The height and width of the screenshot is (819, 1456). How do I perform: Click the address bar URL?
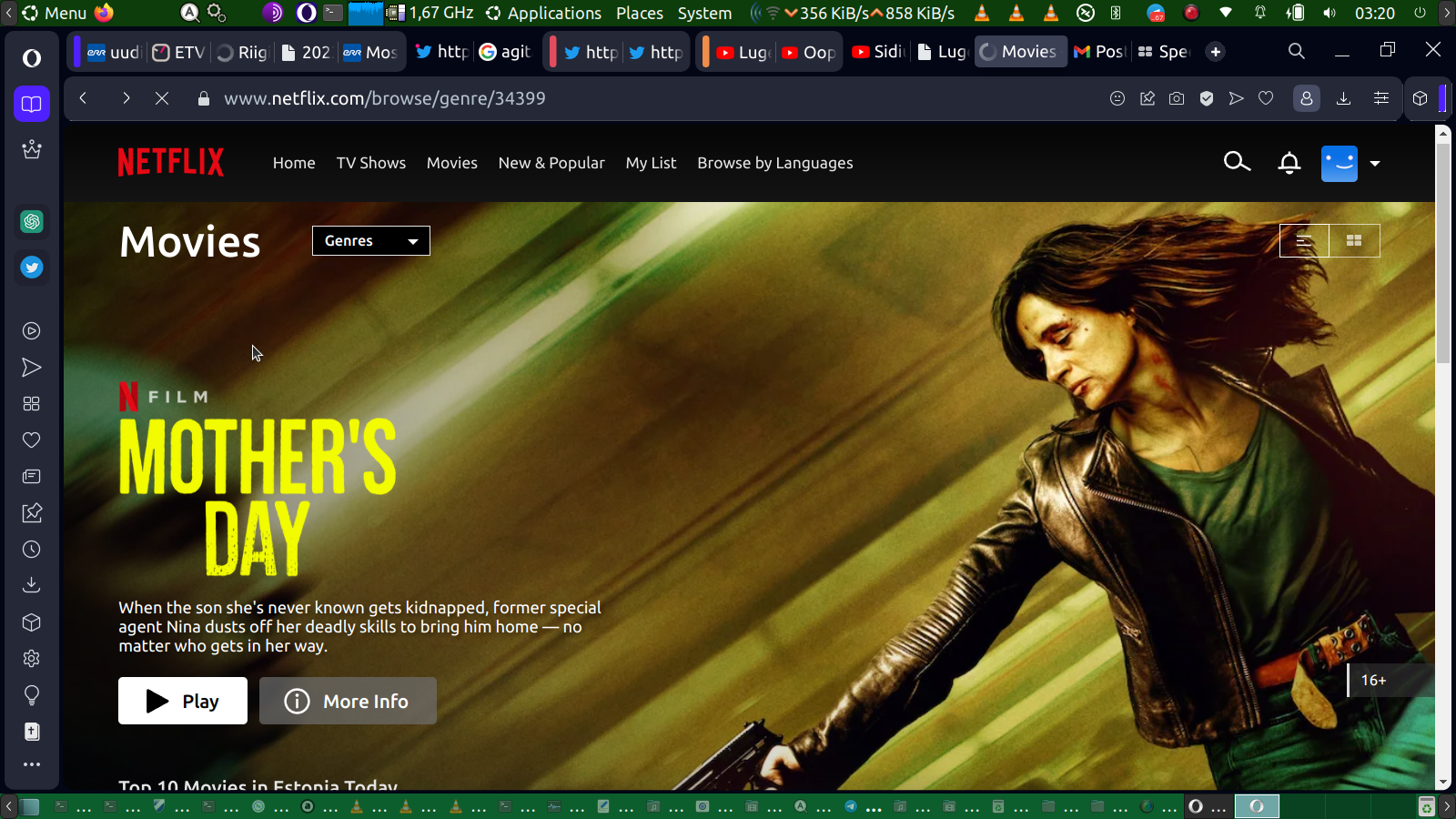point(385,98)
